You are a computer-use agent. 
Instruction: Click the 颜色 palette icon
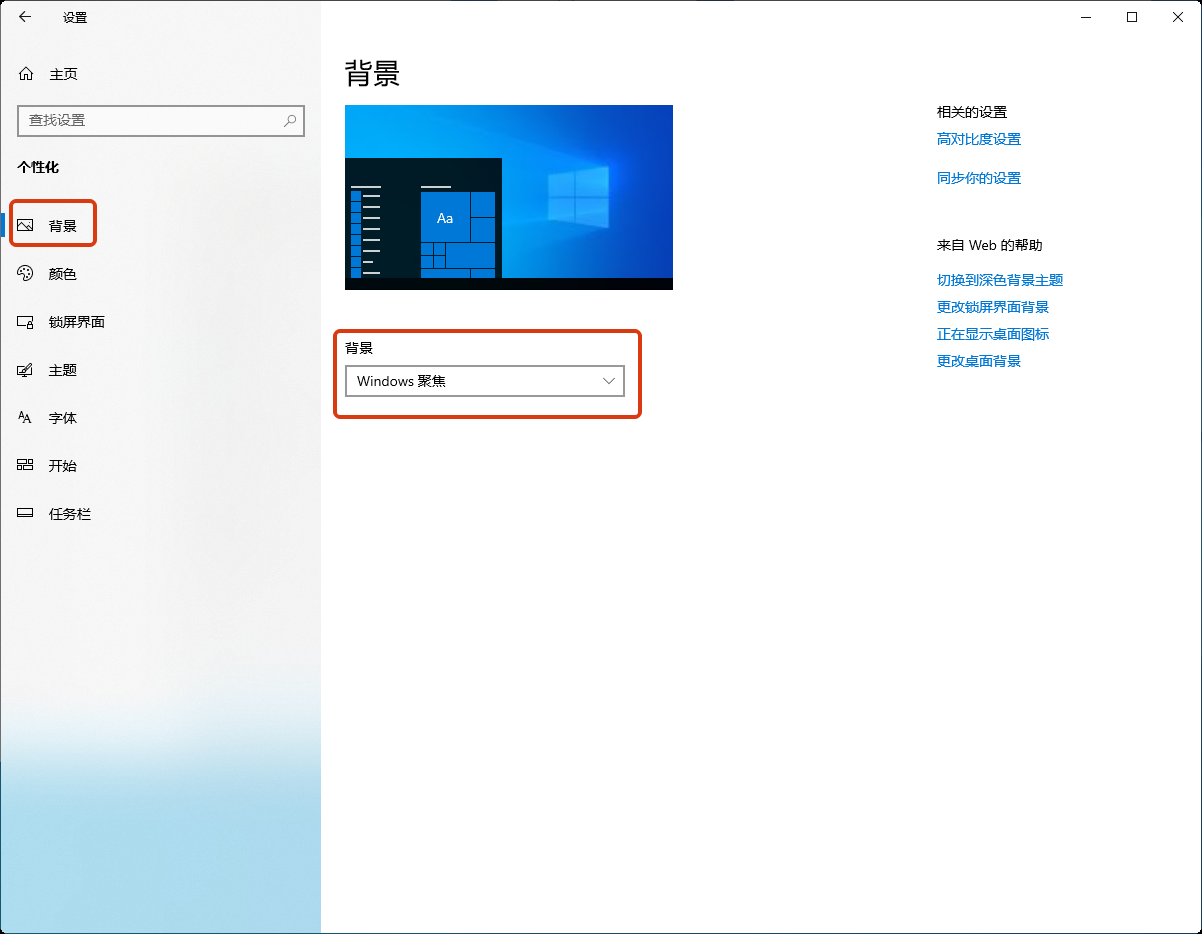pos(26,274)
